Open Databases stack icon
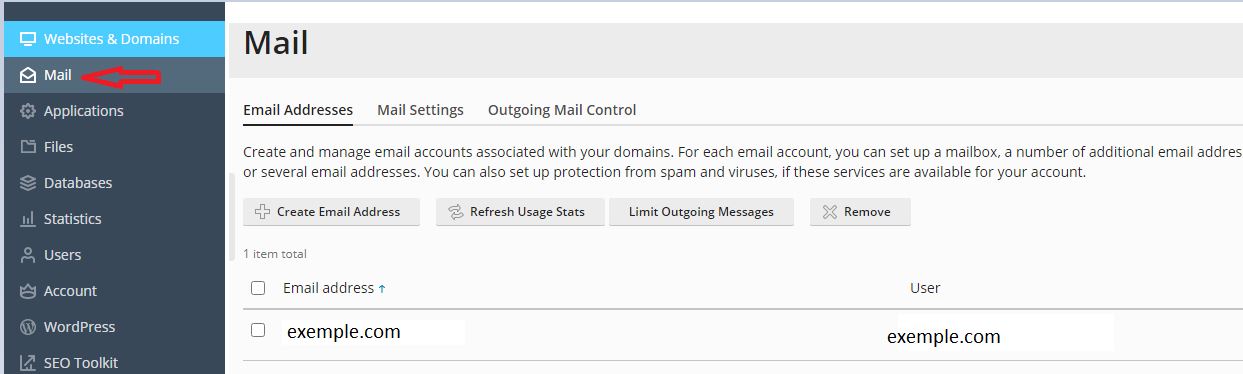This screenshot has height=374, width=1243. pyautogui.click(x=28, y=183)
